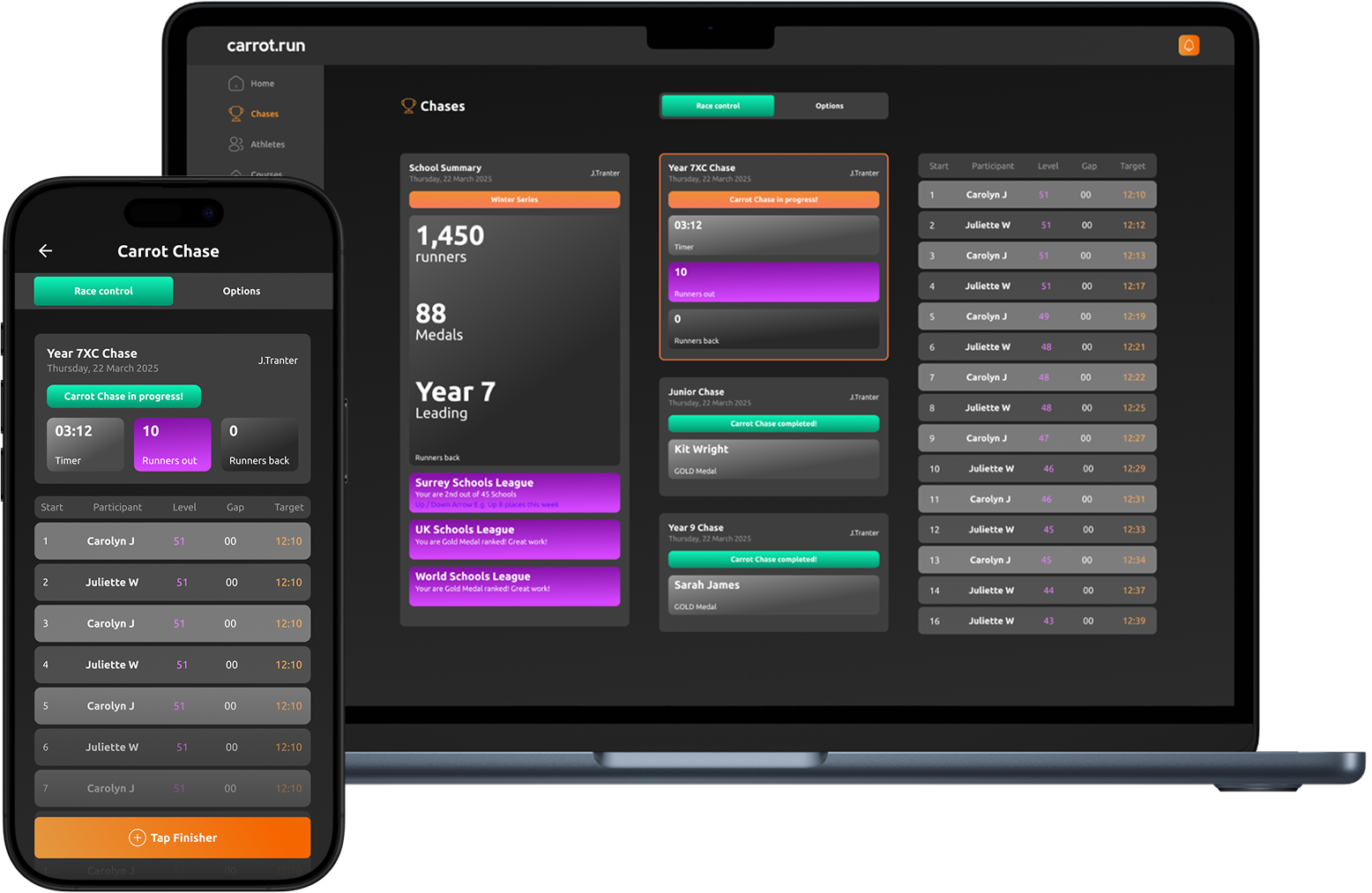
Task: Select the Year 9 Chase card
Action: [x=773, y=572]
